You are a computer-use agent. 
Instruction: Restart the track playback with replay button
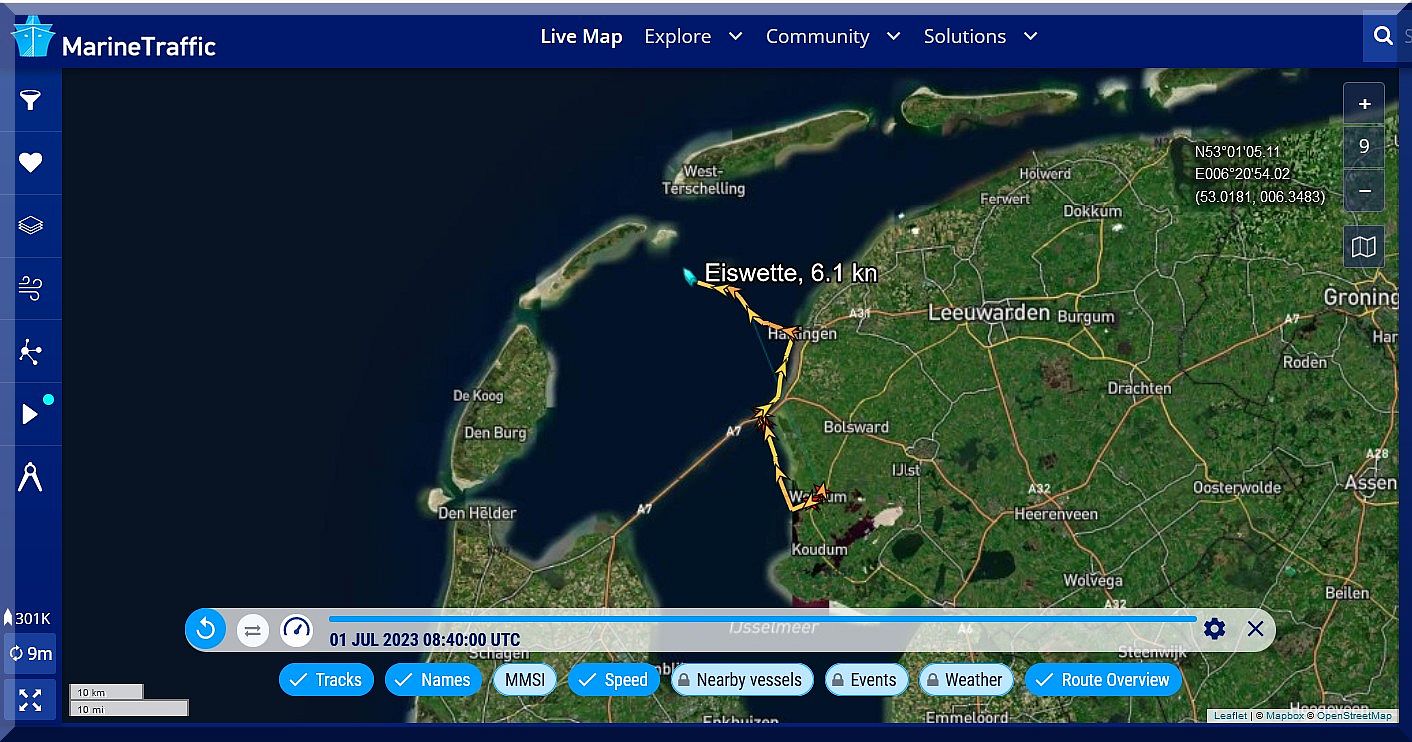pyautogui.click(x=206, y=630)
